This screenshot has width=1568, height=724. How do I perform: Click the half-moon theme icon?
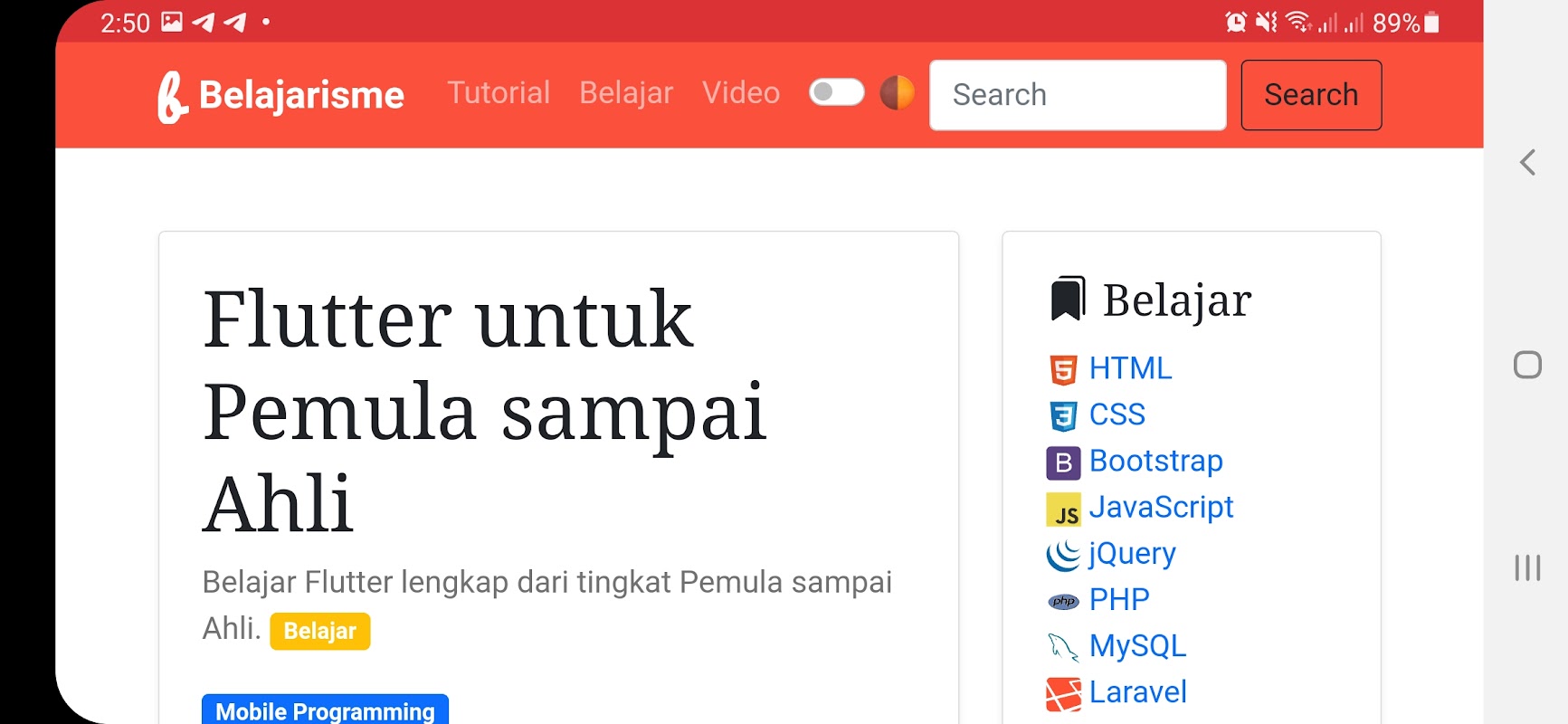click(x=897, y=92)
